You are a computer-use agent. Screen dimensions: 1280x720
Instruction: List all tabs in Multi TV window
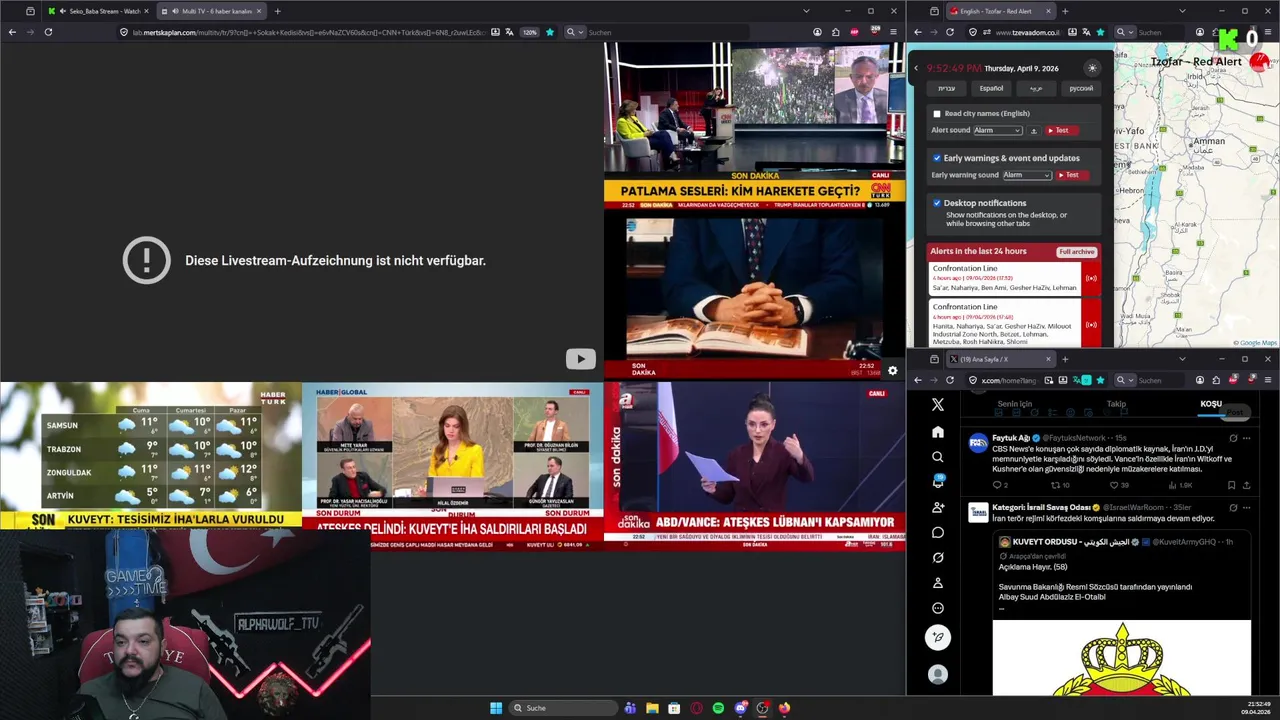(x=806, y=11)
